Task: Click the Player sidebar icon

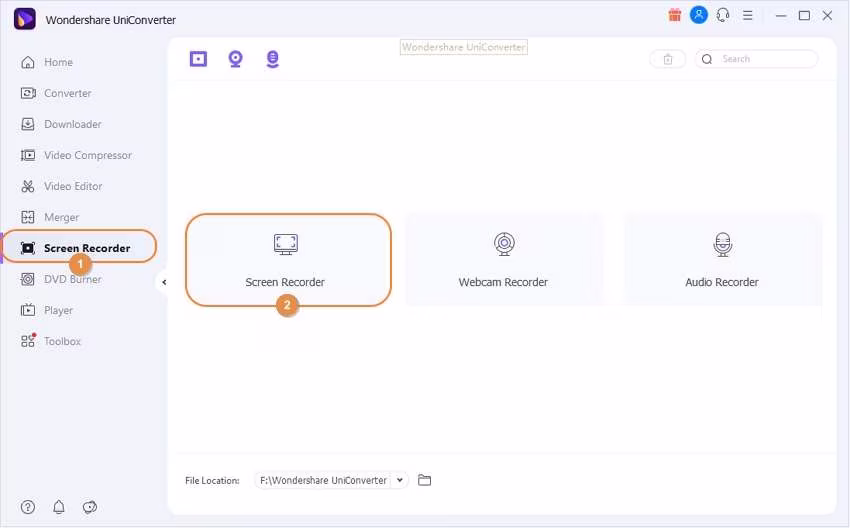Action: [x=28, y=310]
